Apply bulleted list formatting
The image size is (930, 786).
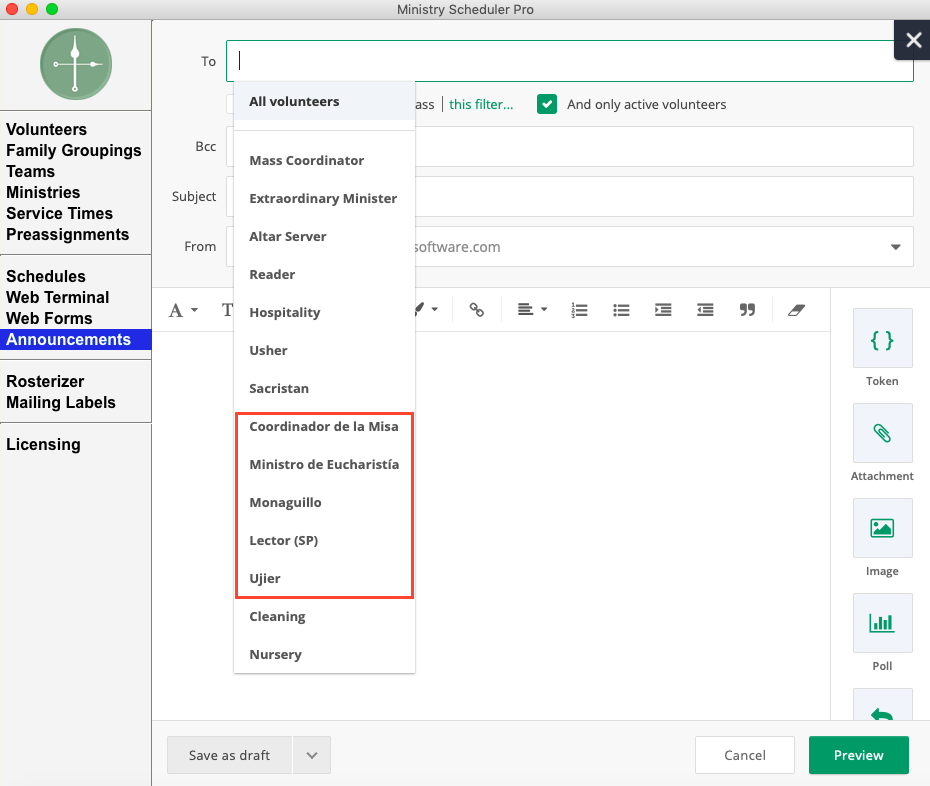[621, 310]
